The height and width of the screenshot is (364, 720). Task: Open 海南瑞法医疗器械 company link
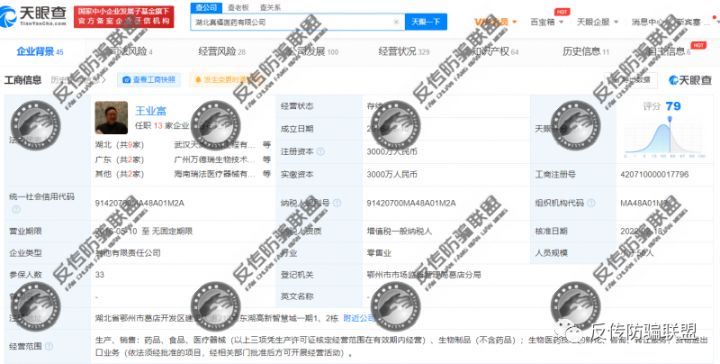tap(214, 174)
